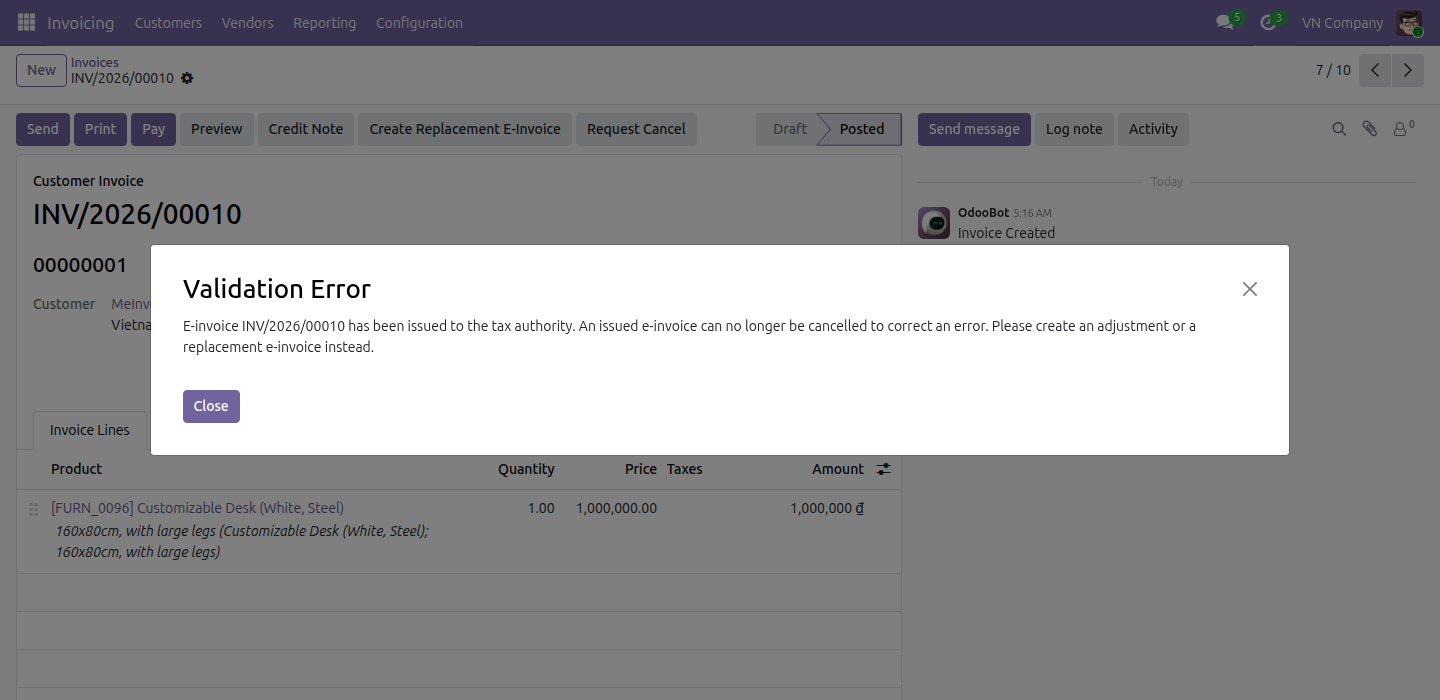Open the Configuration menu
Viewport: 1440px width, 700px height.
click(419, 22)
